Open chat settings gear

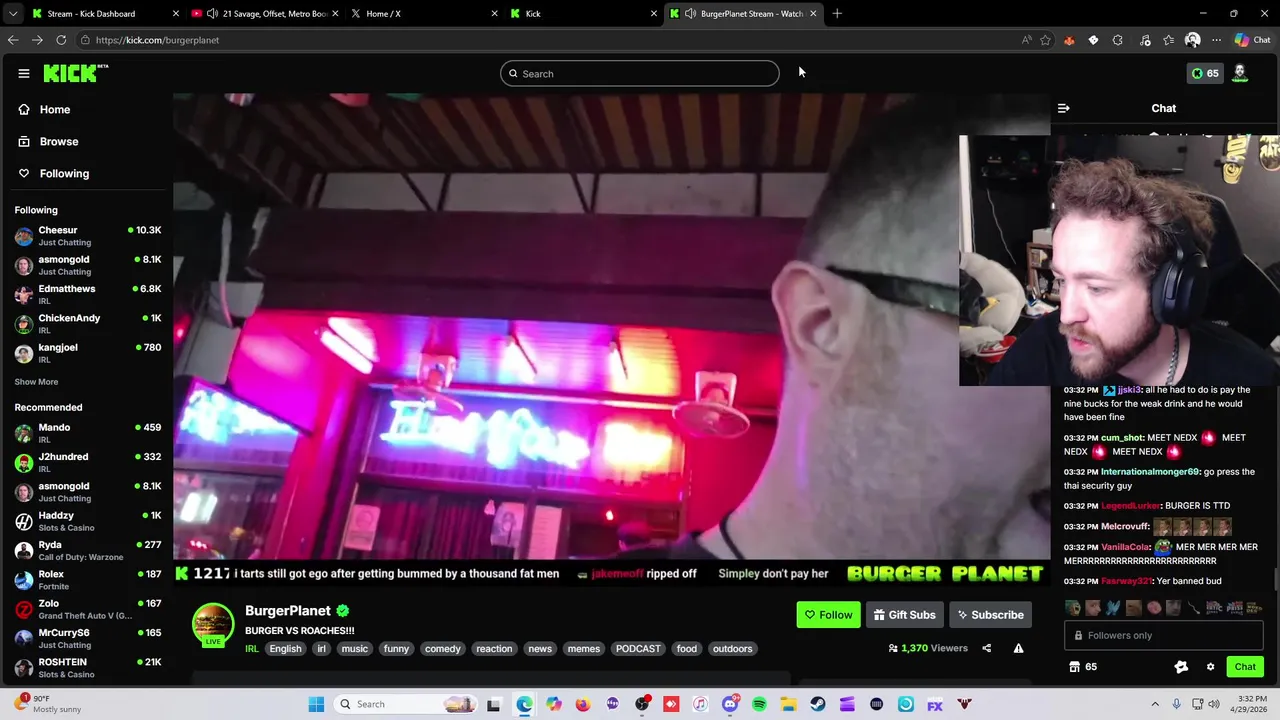tap(1210, 667)
